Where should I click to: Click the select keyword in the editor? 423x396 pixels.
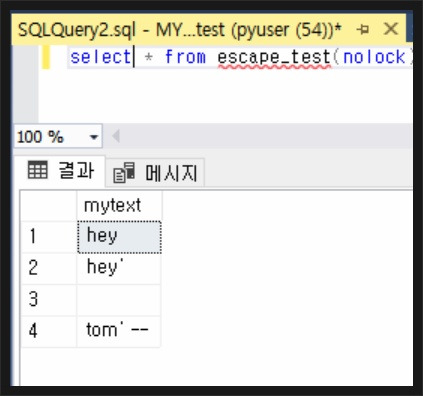(x=101, y=57)
